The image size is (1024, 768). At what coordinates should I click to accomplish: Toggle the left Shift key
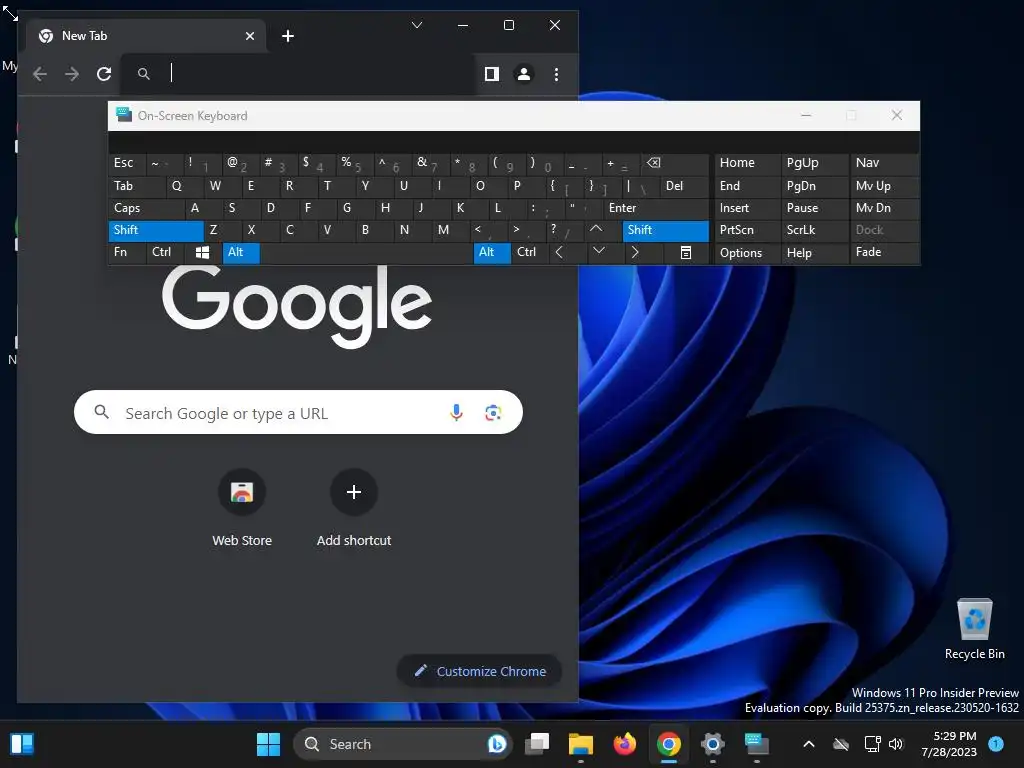(155, 231)
